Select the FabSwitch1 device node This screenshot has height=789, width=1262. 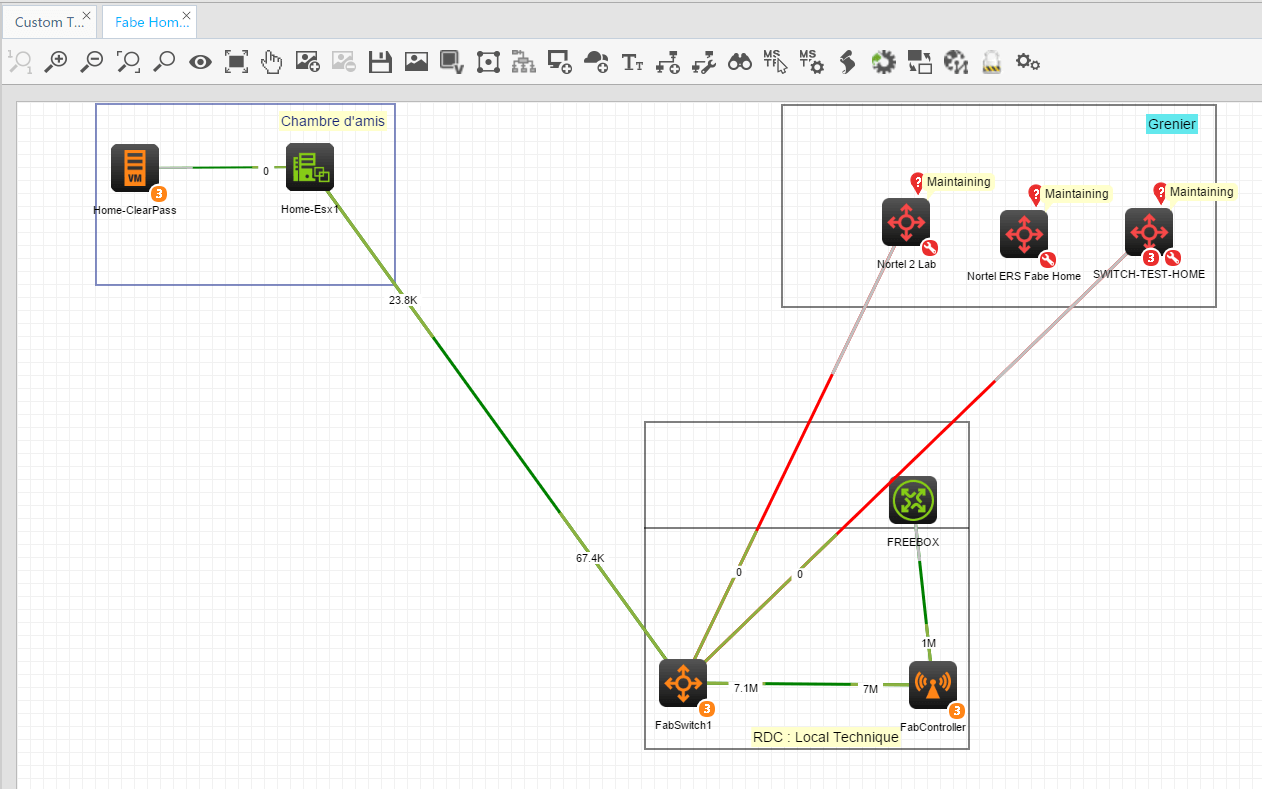683,684
